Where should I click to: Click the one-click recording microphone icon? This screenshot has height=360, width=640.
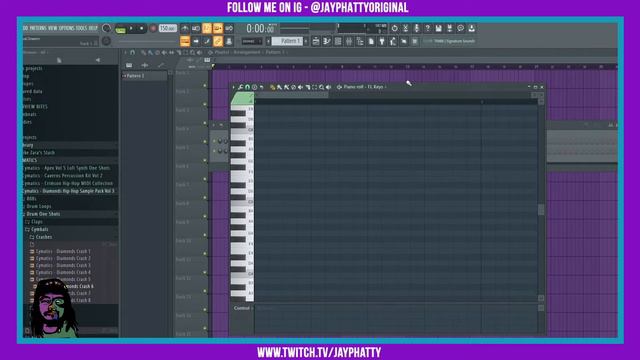416,28
